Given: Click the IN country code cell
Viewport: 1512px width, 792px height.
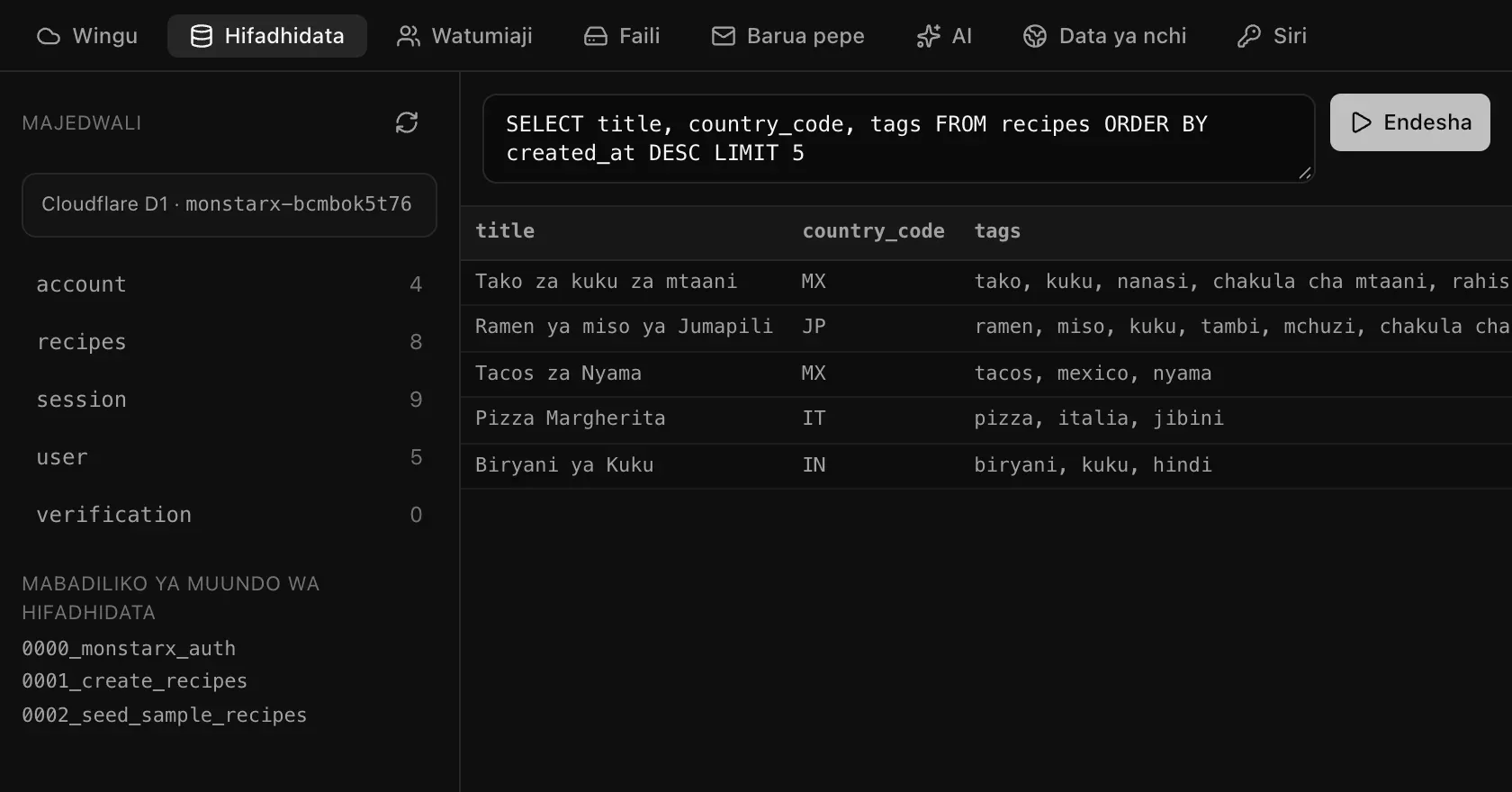Looking at the screenshot, I should tap(814, 465).
